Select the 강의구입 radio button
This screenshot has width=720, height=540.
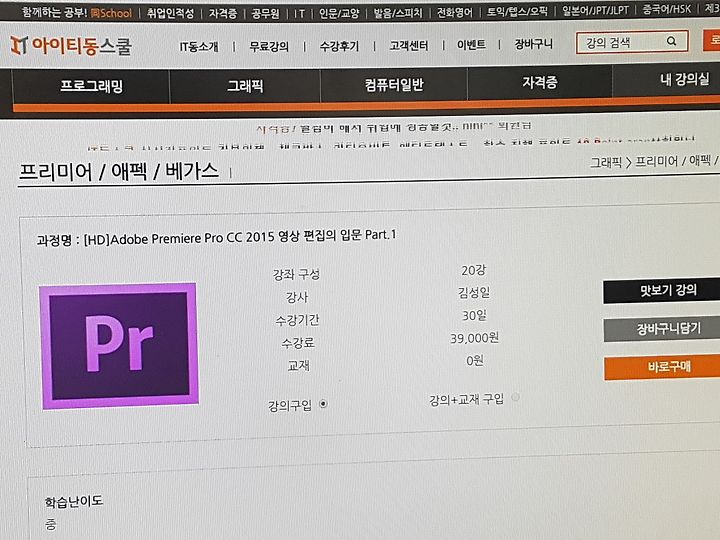pyautogui.click(x=323, y=404)
